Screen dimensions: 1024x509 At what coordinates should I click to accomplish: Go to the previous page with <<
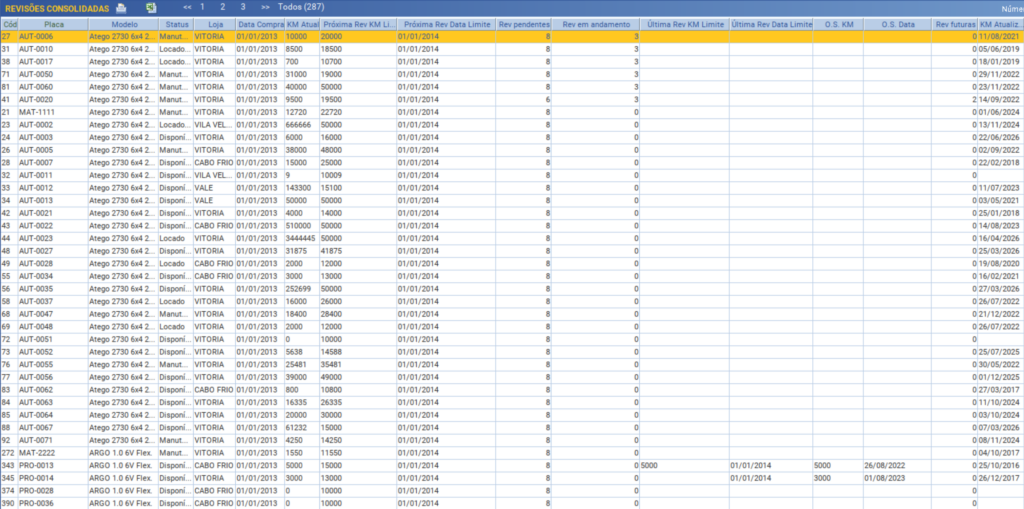coord(187,7)
